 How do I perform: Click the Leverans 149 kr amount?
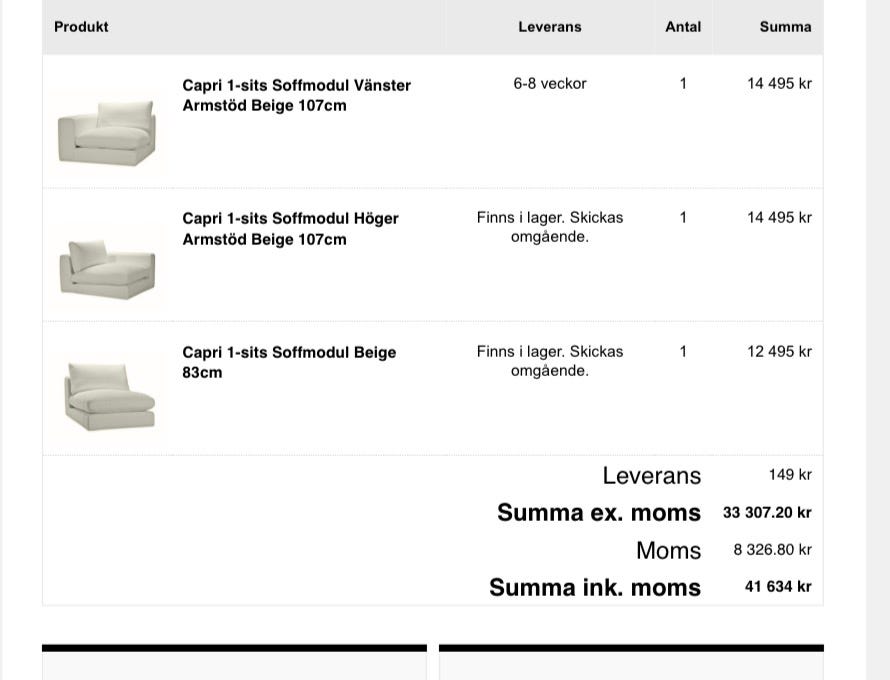790,475
